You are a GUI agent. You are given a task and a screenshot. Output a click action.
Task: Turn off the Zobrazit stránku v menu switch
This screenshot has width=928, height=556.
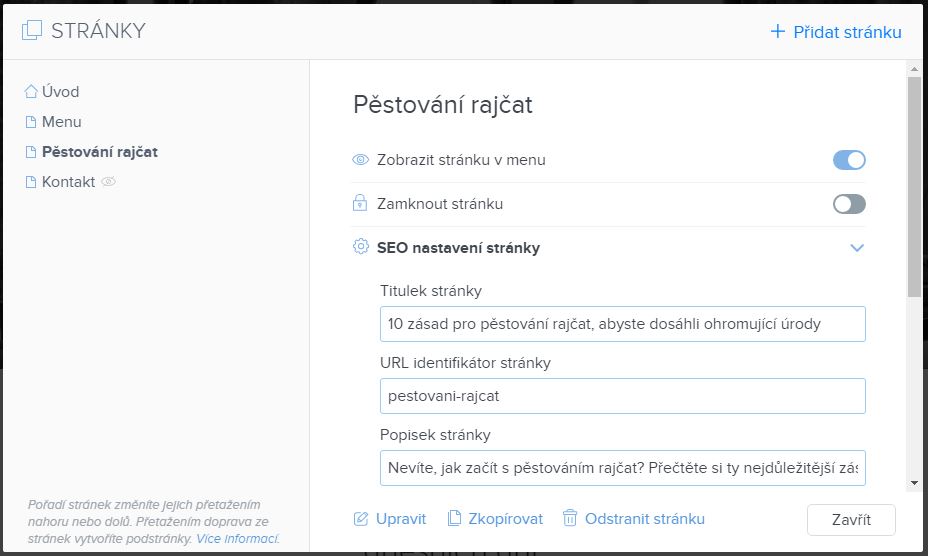click(x=849, y=160)
